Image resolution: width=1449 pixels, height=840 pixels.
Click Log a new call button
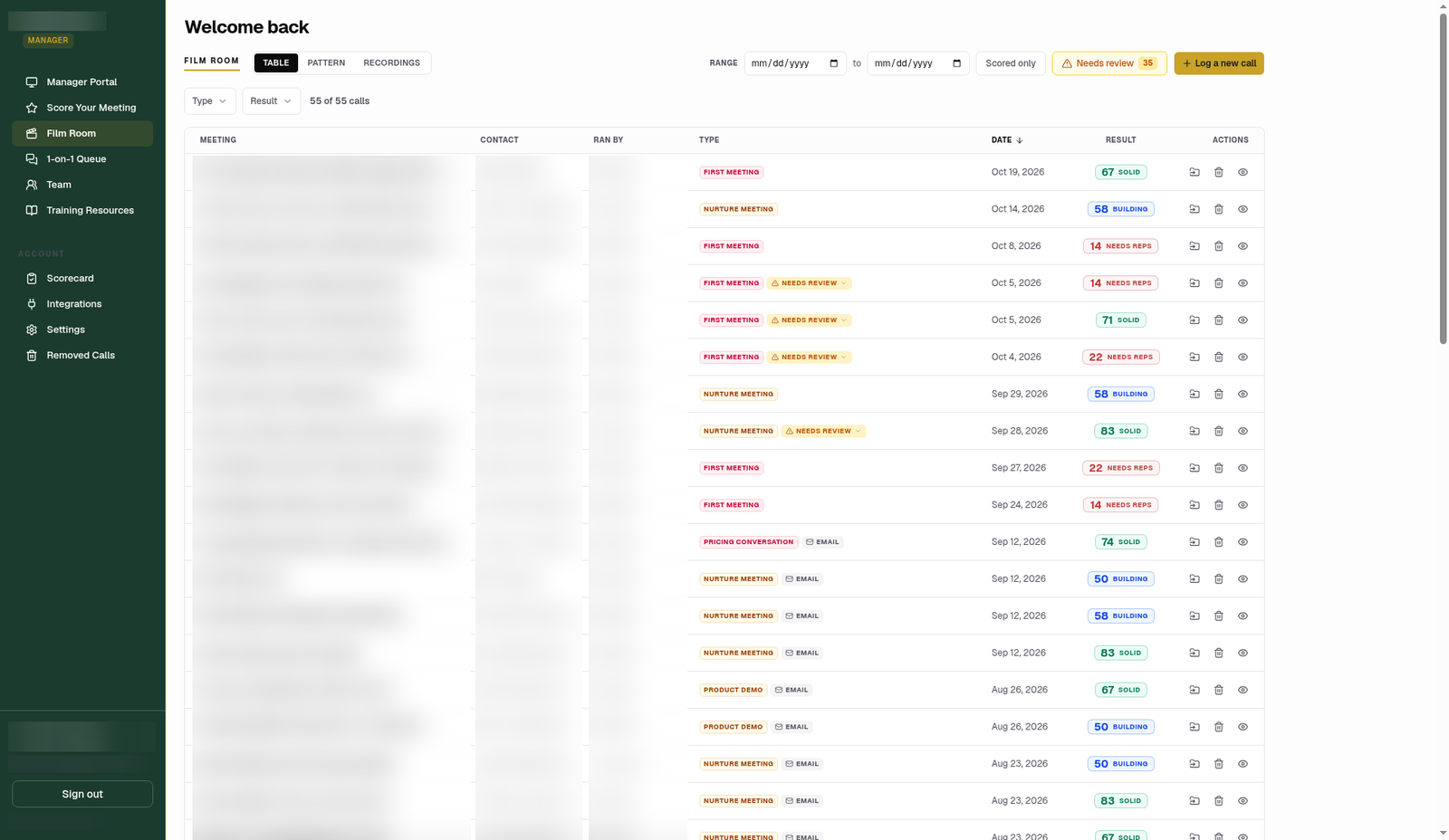pos(1219,63)
